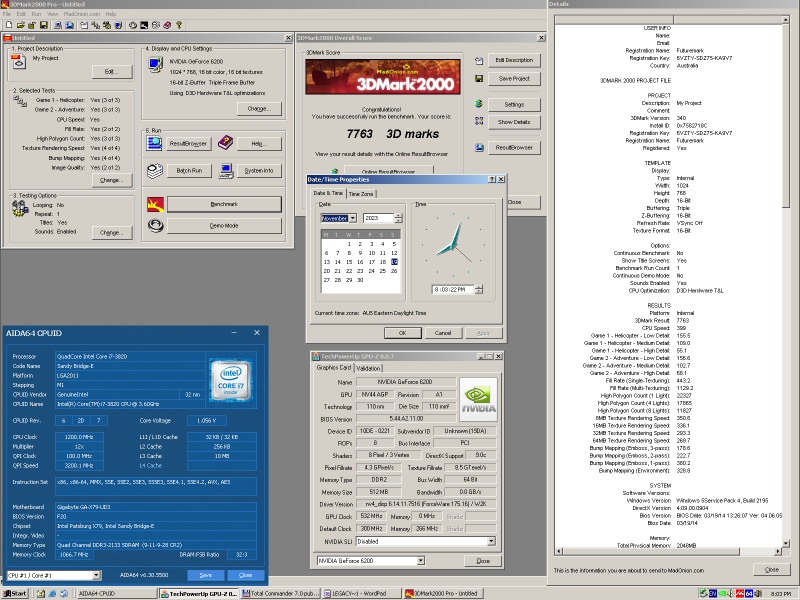Image resolution: width=800 pixels, height=600 pixels.
Task: Click Save button in AIDA64 CPUID
Action: pos(206,575)
